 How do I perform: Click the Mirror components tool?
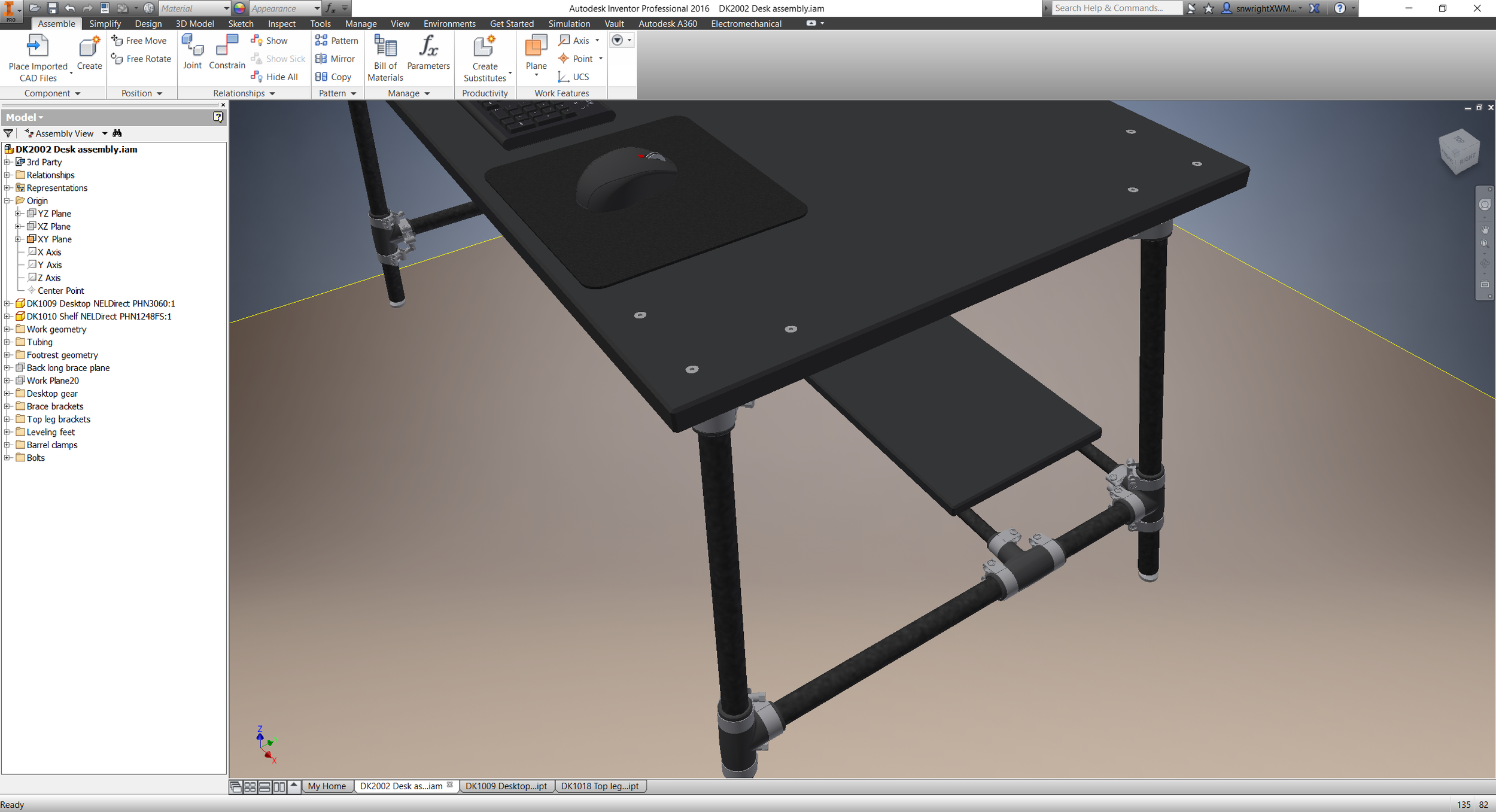(x=335, y=59)
